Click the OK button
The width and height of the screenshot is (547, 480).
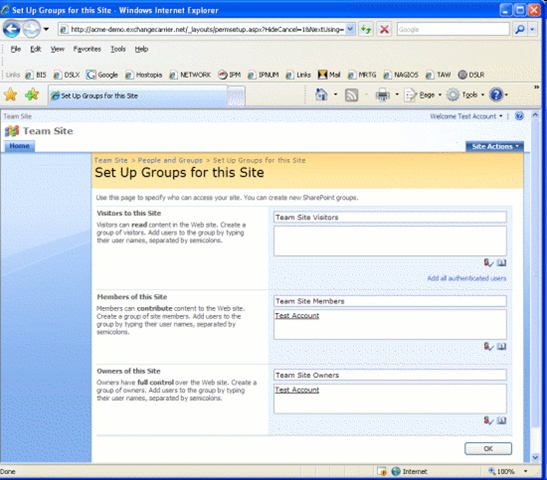pos(488,449)
